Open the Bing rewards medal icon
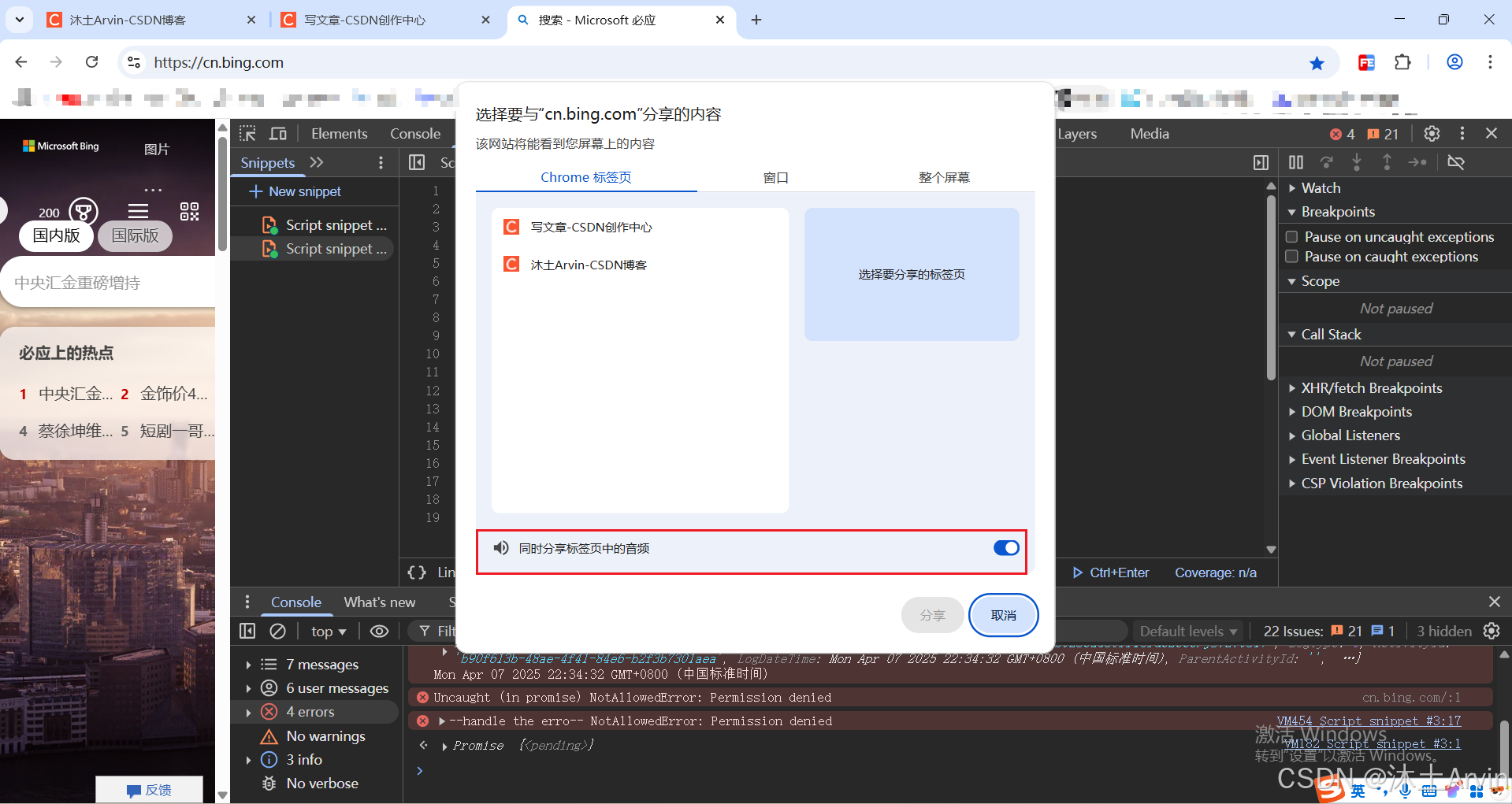The width and height of the screenshot is (1512, 804). click(84, 211)
